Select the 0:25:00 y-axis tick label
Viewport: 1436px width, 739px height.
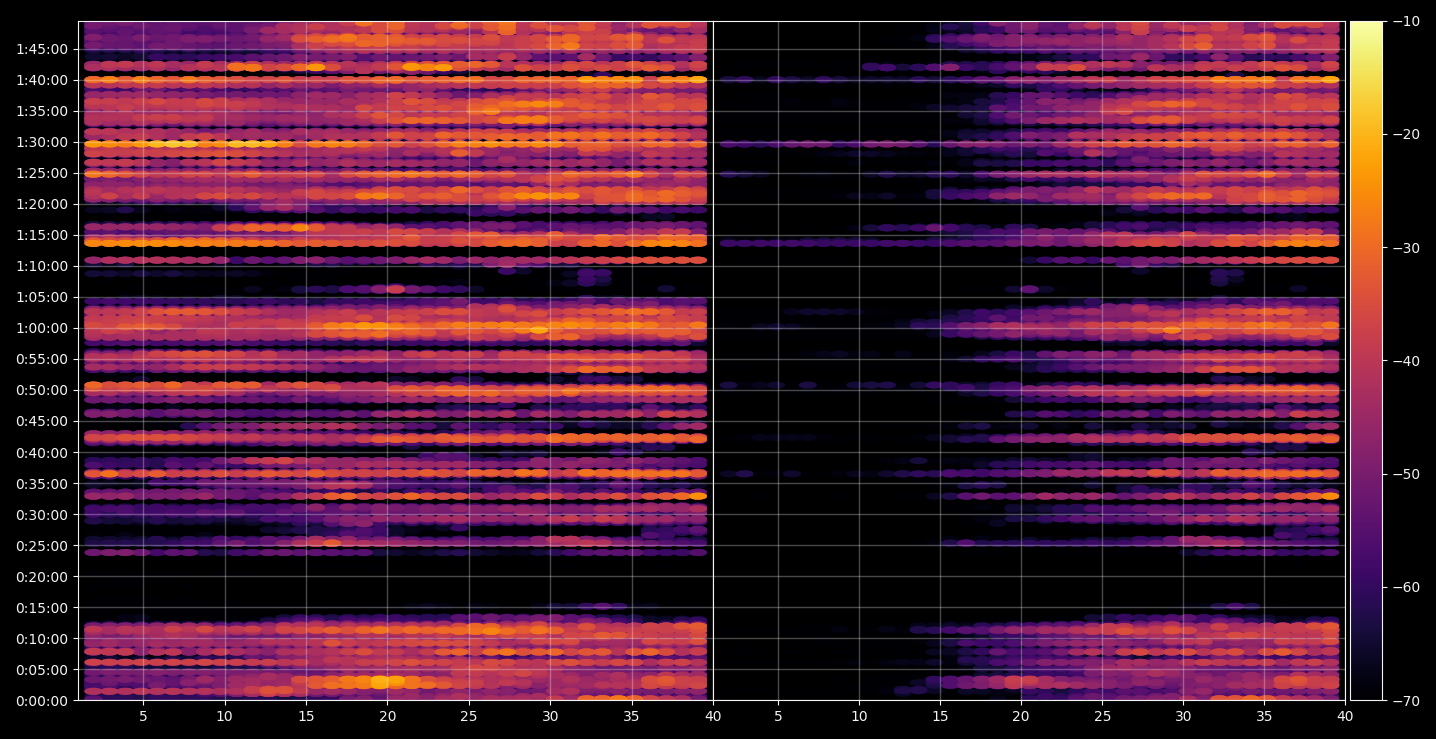(41, 545)
